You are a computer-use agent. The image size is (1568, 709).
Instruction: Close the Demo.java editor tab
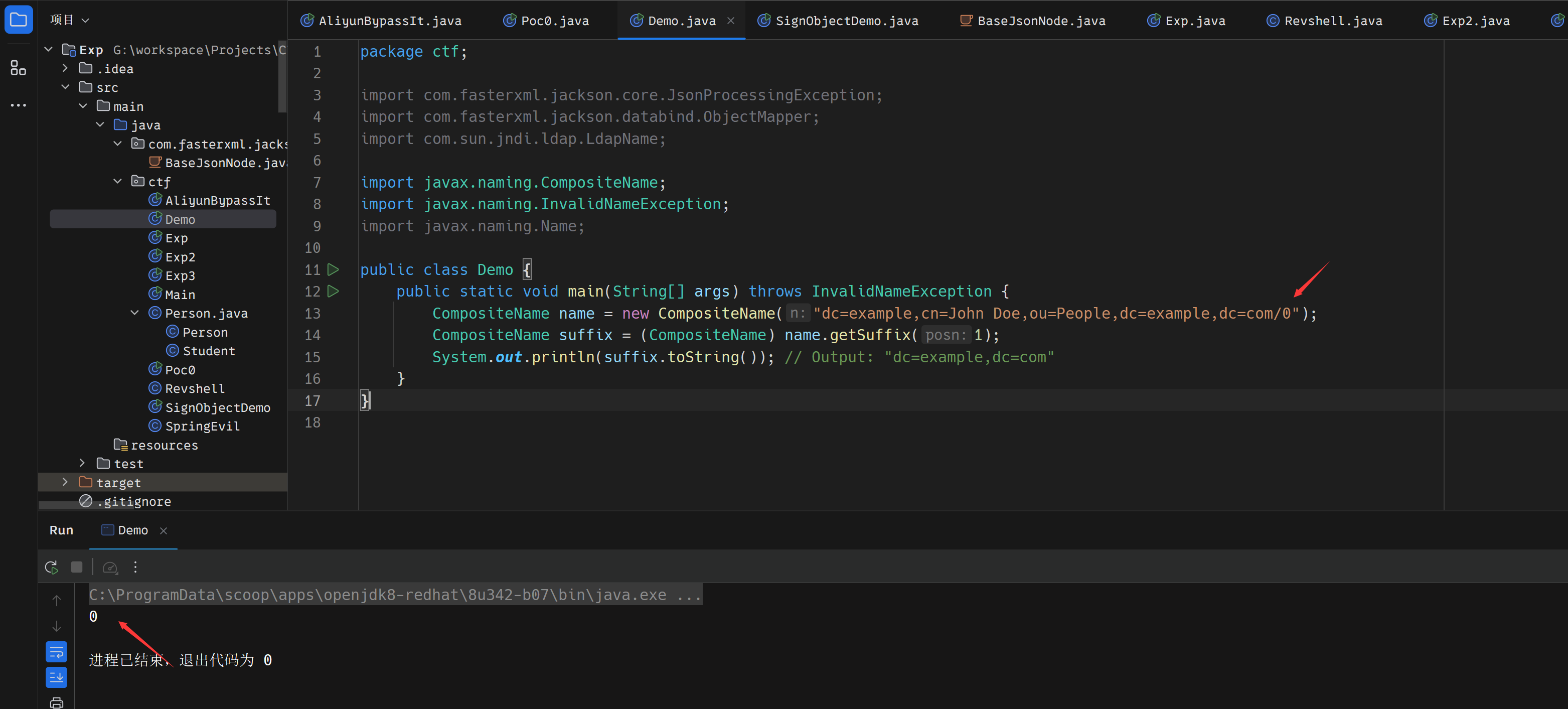click(x=731, y=21)
